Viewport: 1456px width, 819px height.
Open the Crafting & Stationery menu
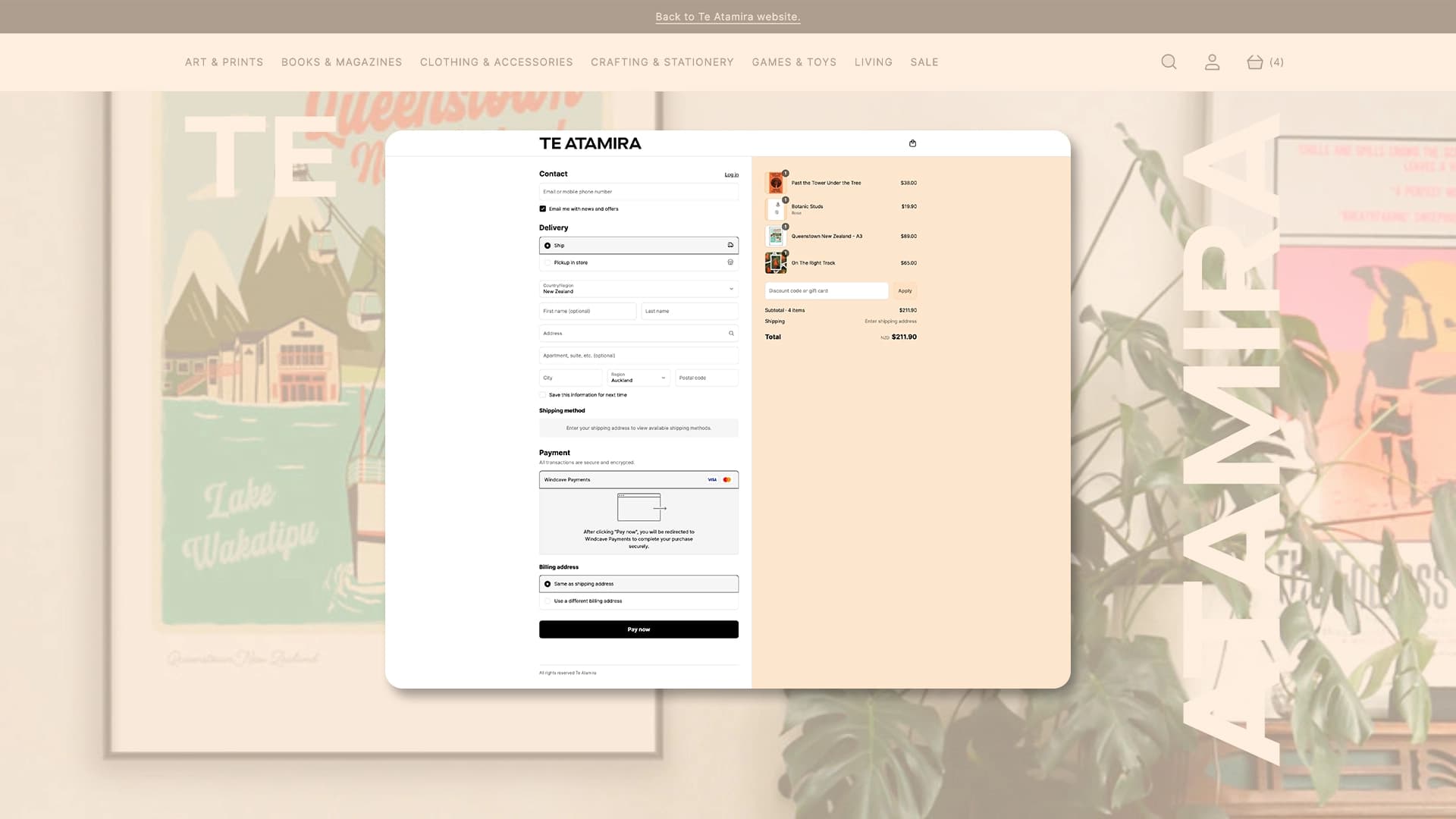pyautogui.click(x=662, y=62)
